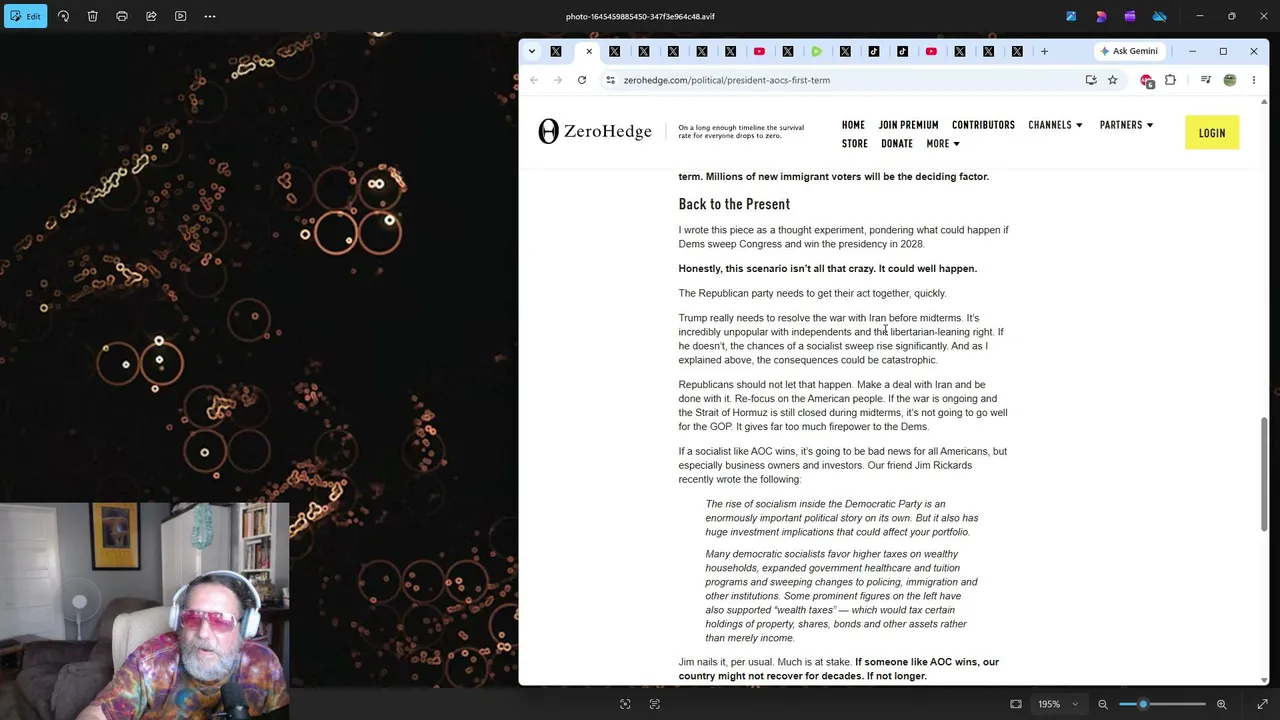Open DONATE in the site nav
The image size is (1280, 720).
[897, 144]
